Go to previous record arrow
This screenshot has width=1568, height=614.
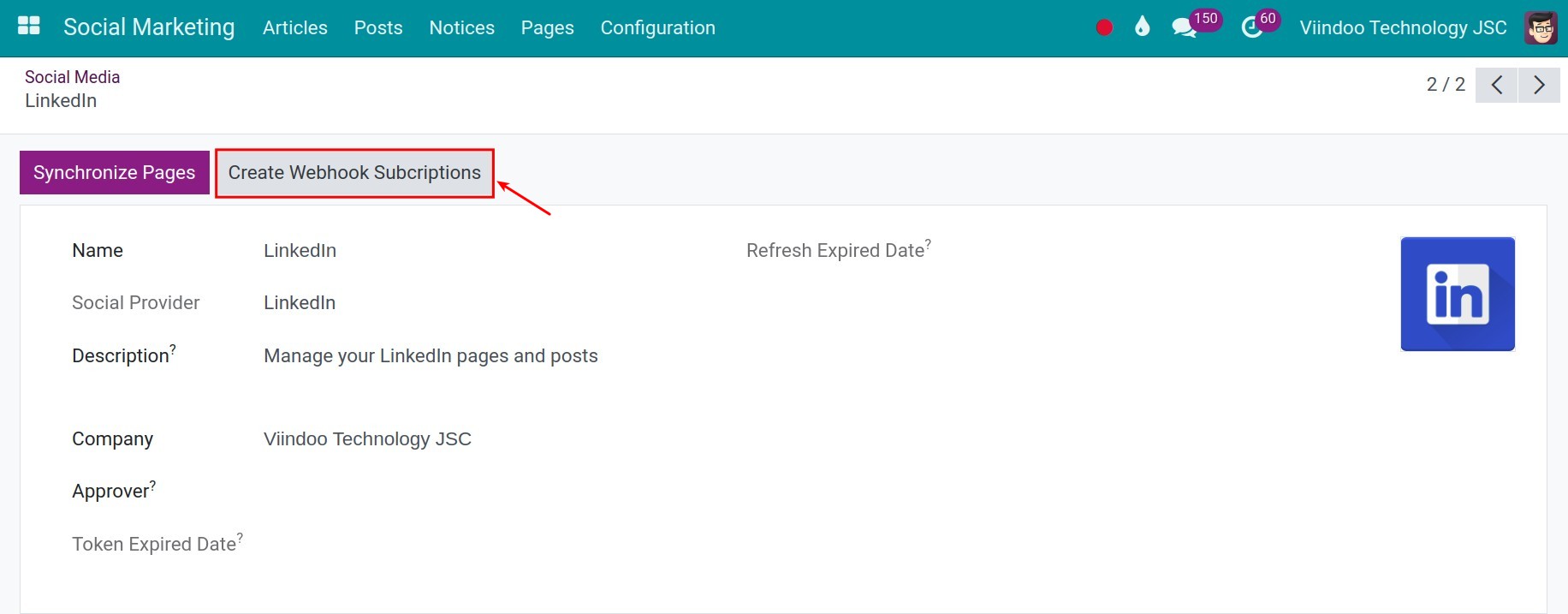pyautogui.click(x=1496, y=85)
